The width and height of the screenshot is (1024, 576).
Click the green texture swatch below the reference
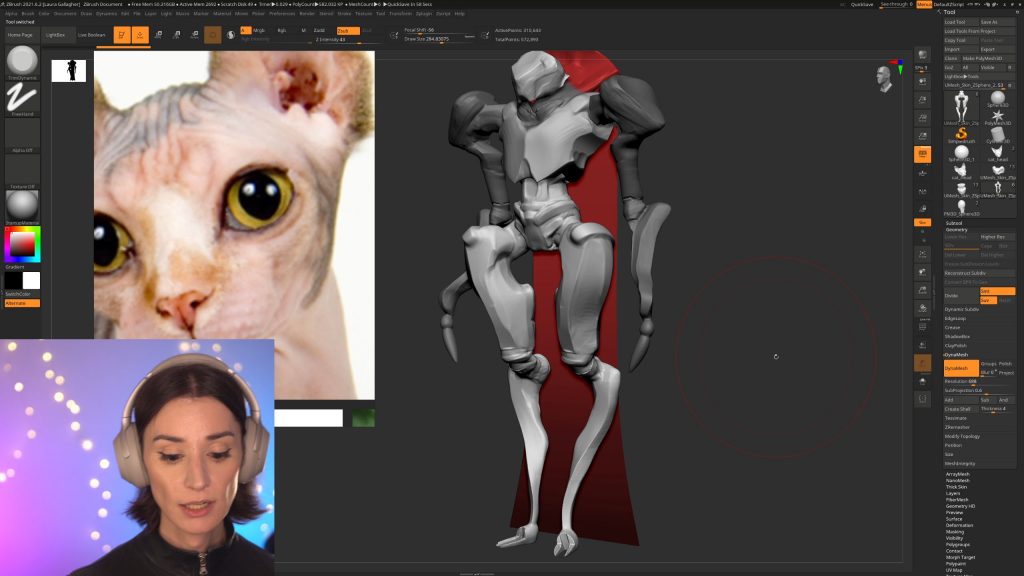click(x=363, y=418)
